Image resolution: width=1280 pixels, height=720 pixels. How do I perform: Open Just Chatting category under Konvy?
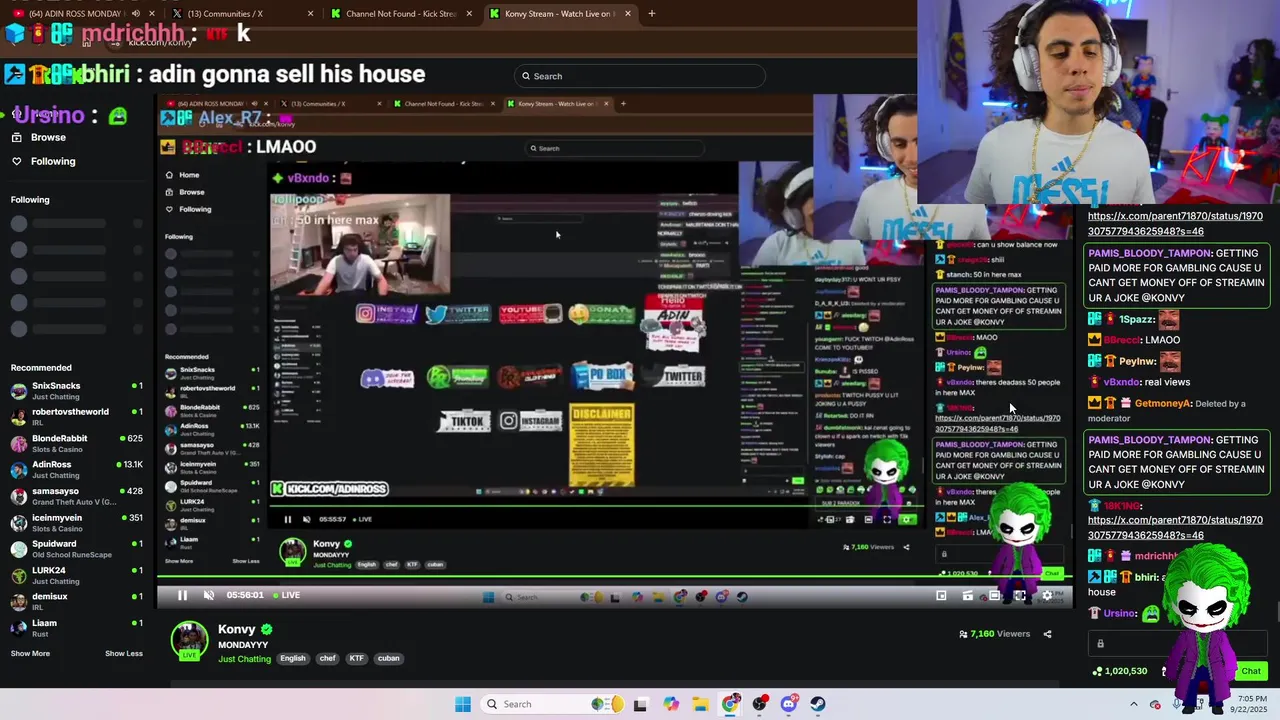point(245,659)
